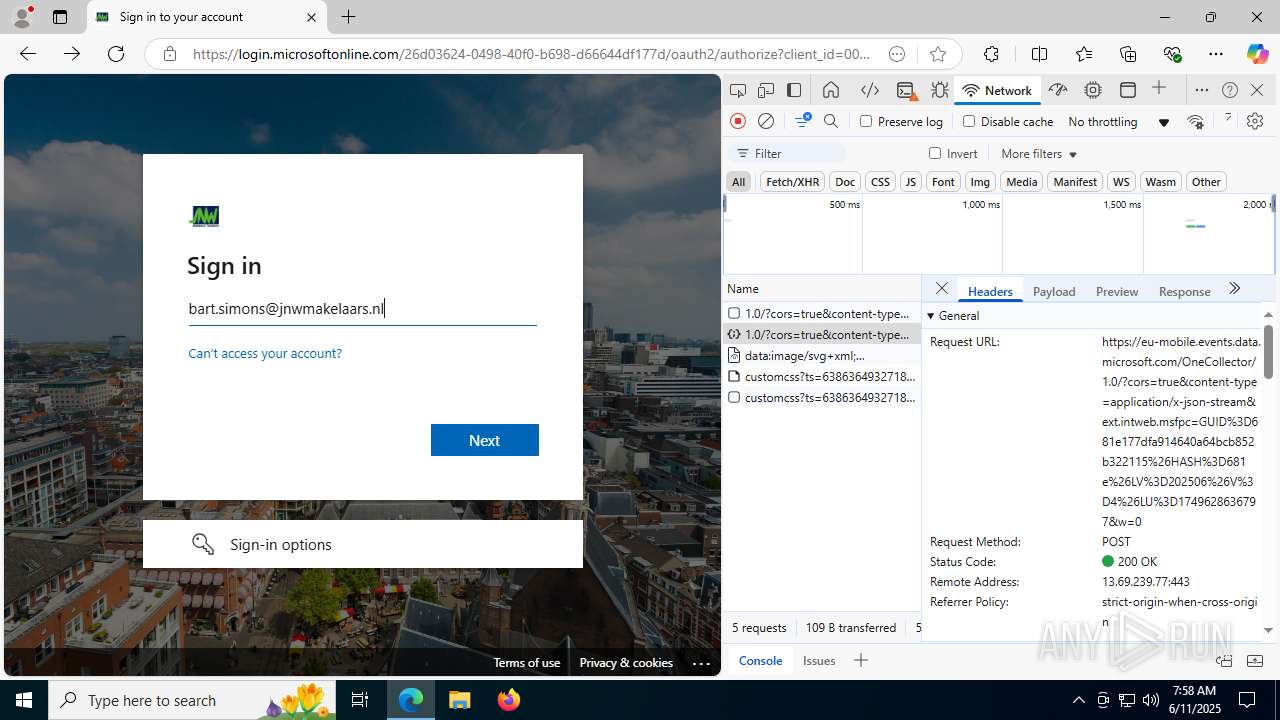Open the Memory tool chip icon
Image resolution: width=1280 pixels, height=720 pixels.
pyautogui.click(x=1093, y=90)
